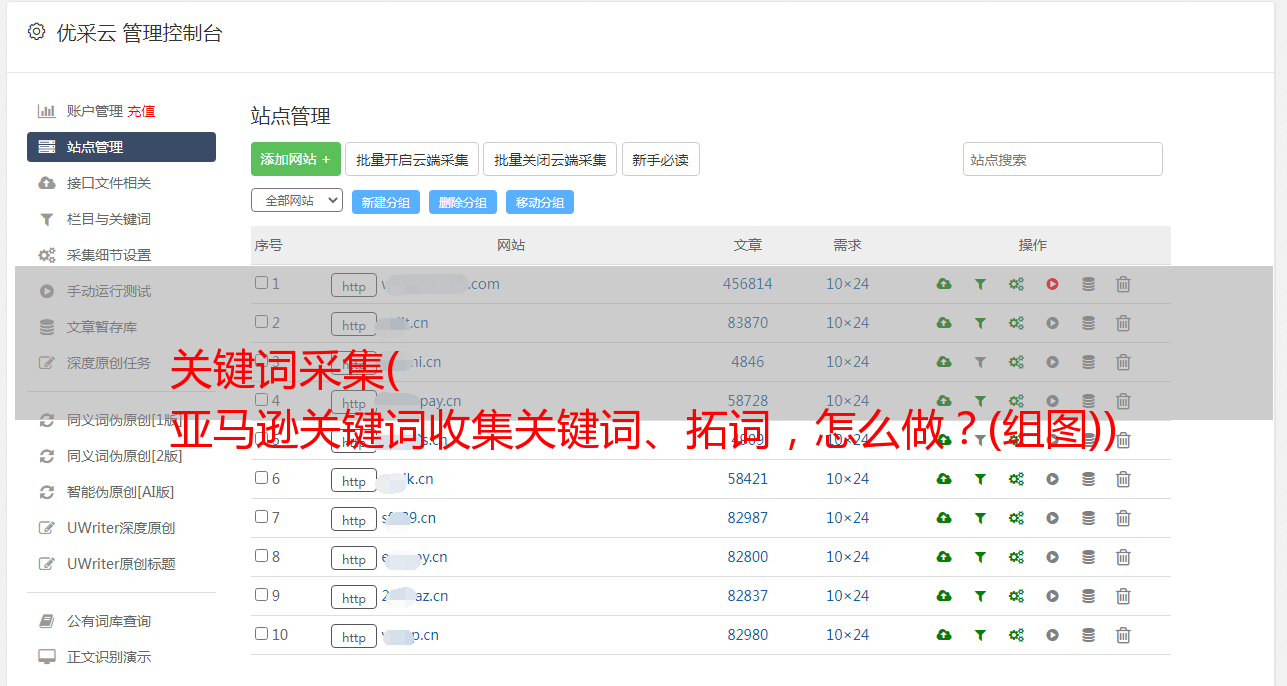Click the 新建分组 button
Image resolution: width=1287 pixels, height=686 pixels.
coord(386,202)
